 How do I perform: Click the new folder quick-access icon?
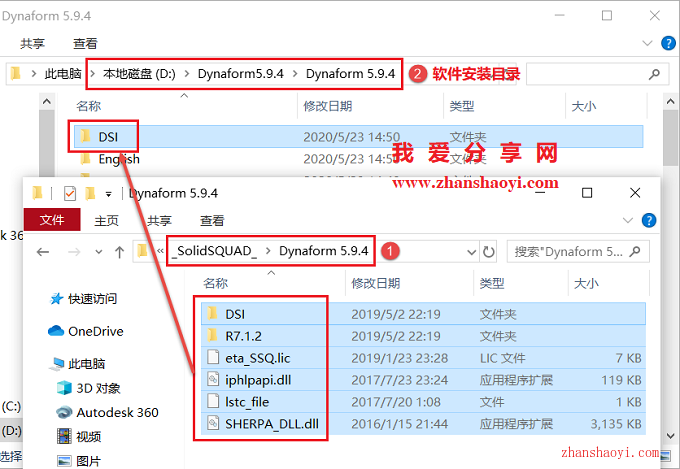90,193
